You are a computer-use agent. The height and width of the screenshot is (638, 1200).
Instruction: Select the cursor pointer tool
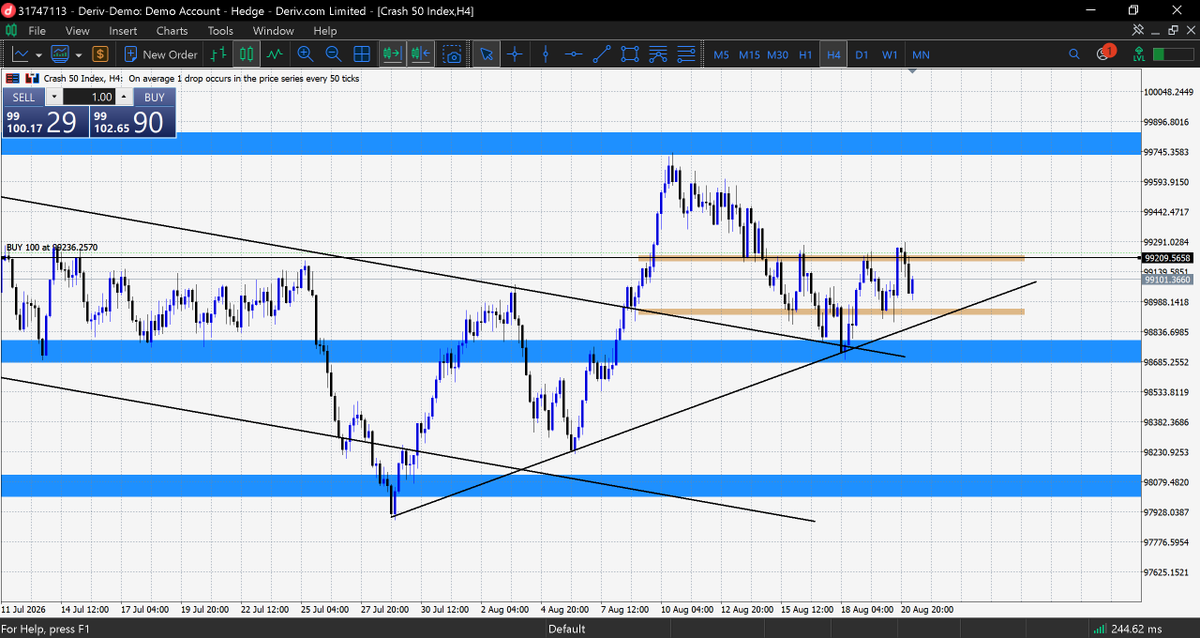487,54
